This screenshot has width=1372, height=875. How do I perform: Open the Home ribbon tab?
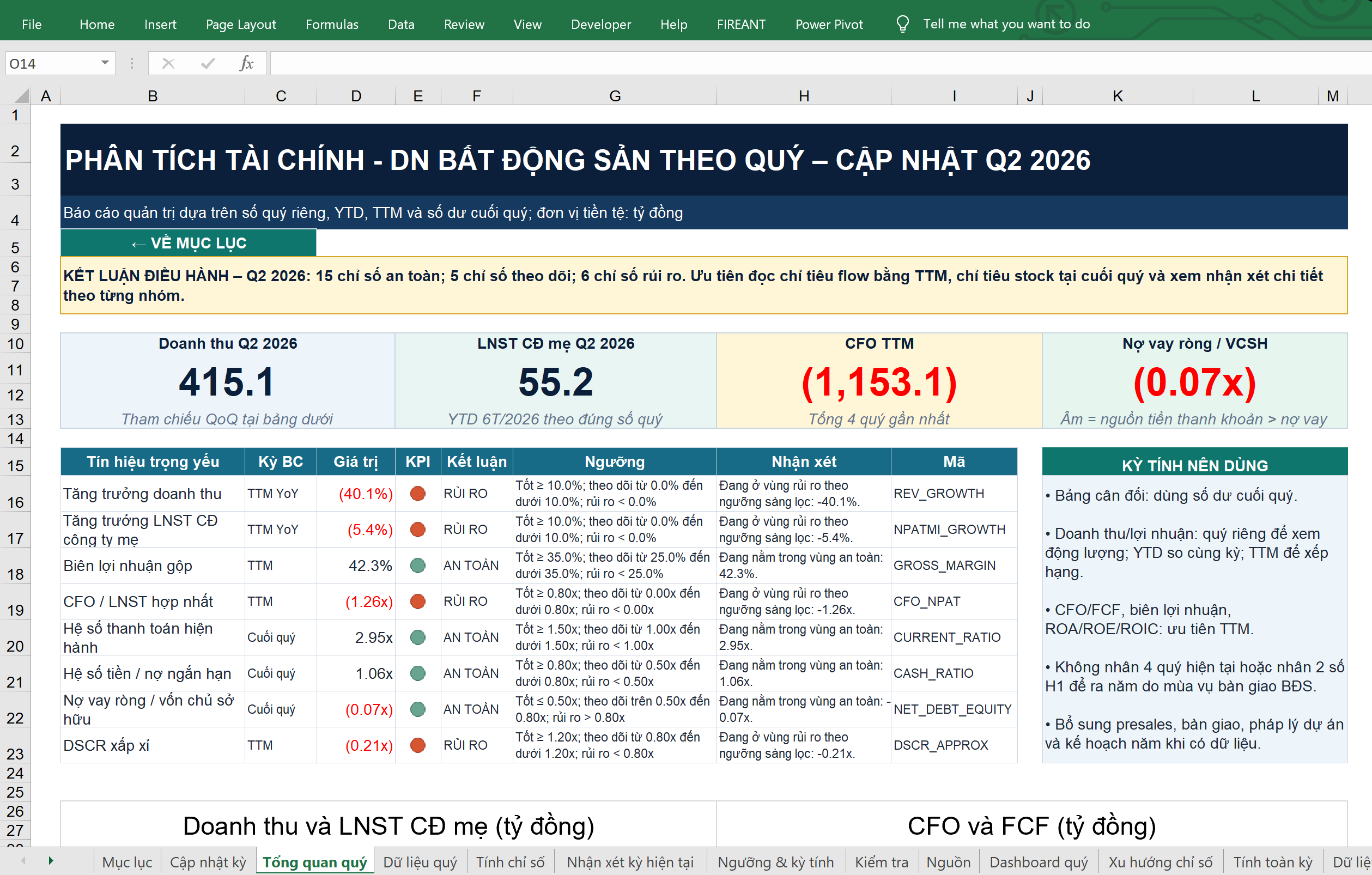(97, 24)
